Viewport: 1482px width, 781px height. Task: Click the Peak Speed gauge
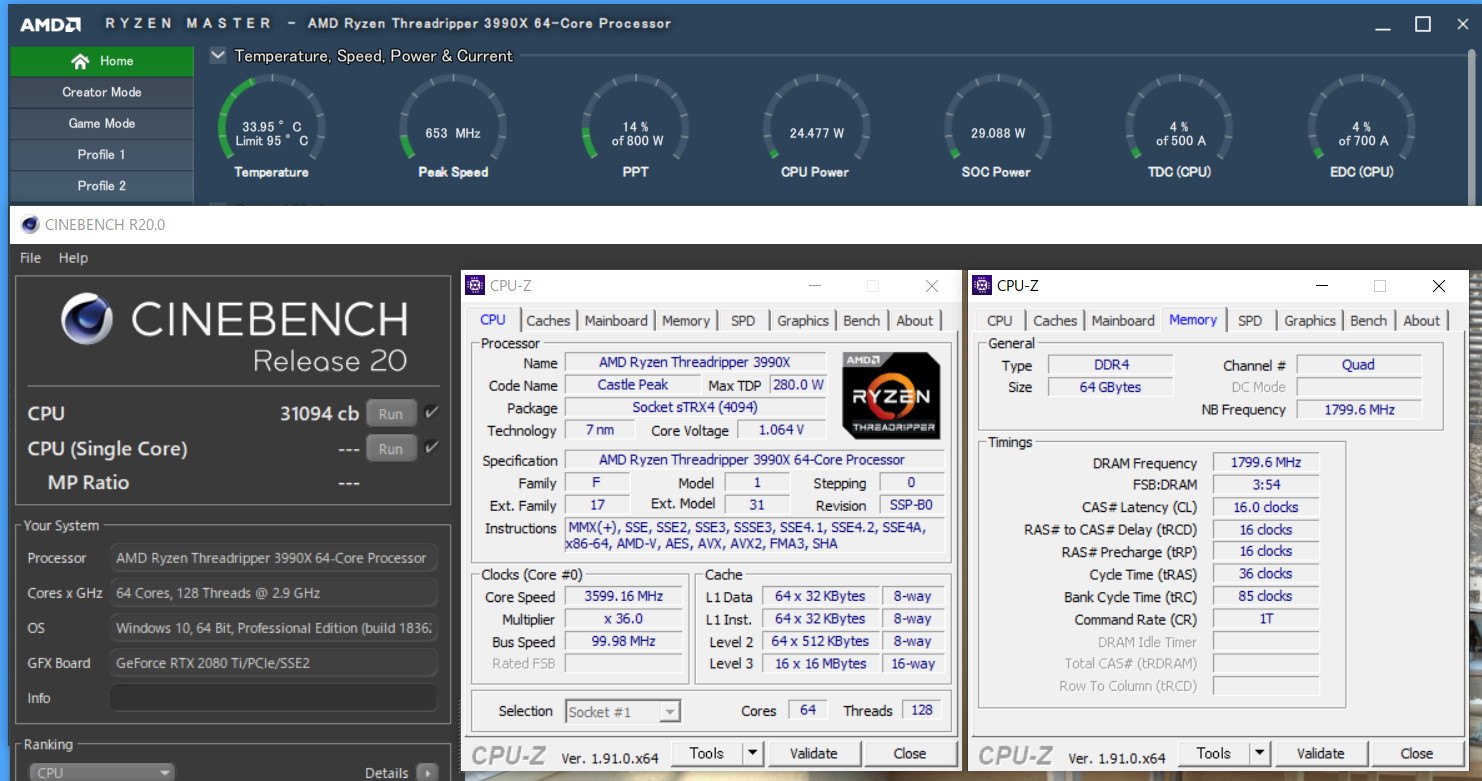pos(453,129)
